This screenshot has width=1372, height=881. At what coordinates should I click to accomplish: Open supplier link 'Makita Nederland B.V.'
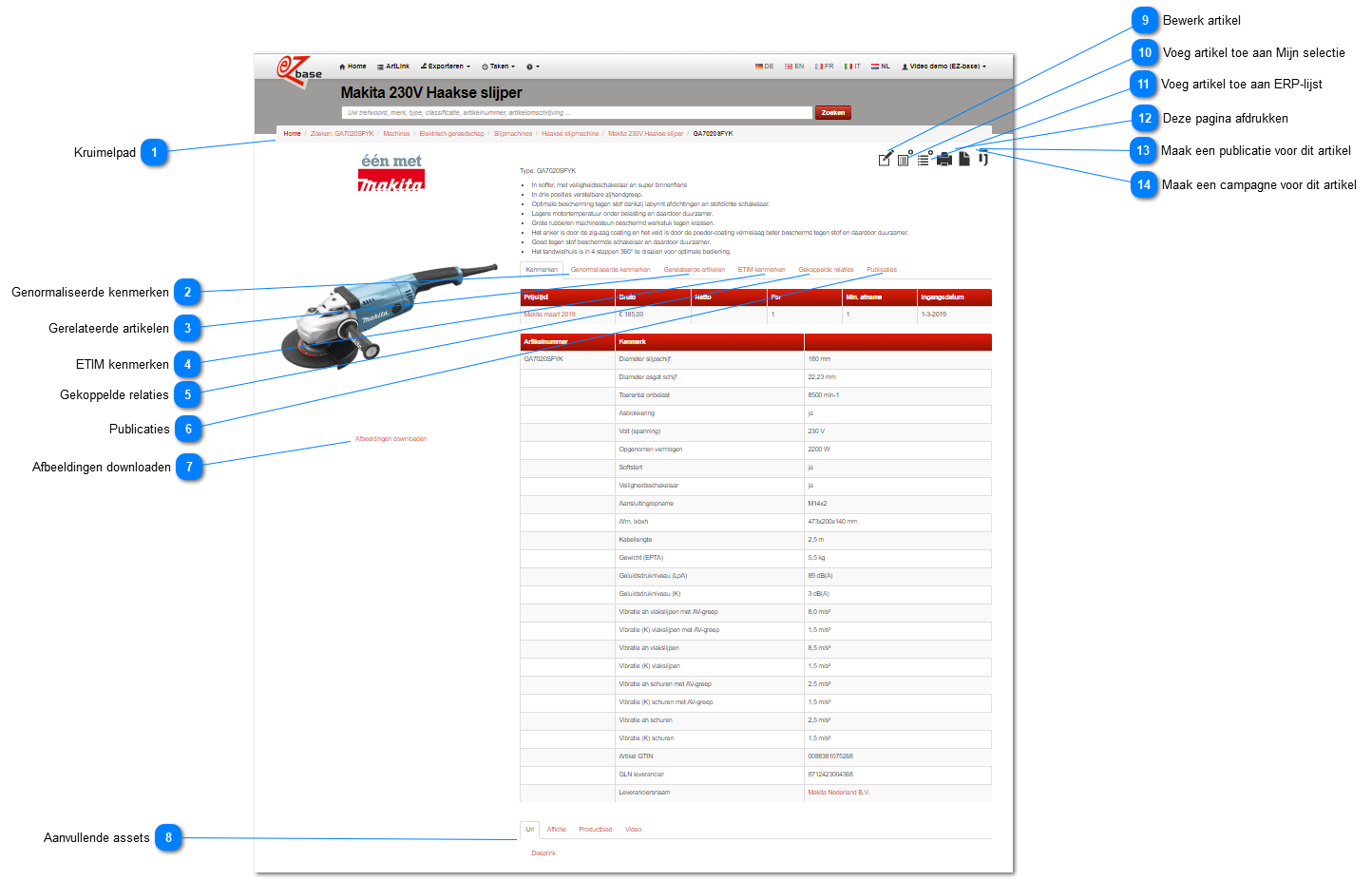[838, 793]
